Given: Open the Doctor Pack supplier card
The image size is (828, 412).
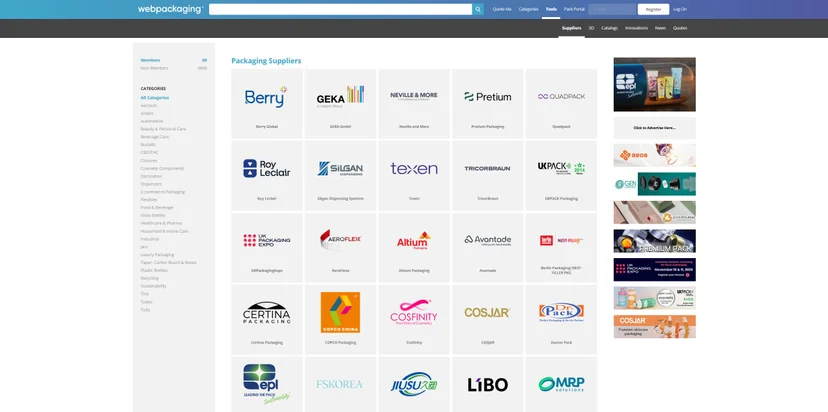Looking at the screenshot, I should click(561, 319).
